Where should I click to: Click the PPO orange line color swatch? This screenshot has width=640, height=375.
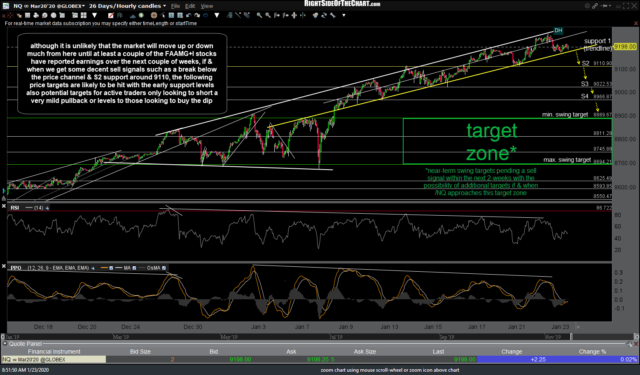[x=104, y=268]
